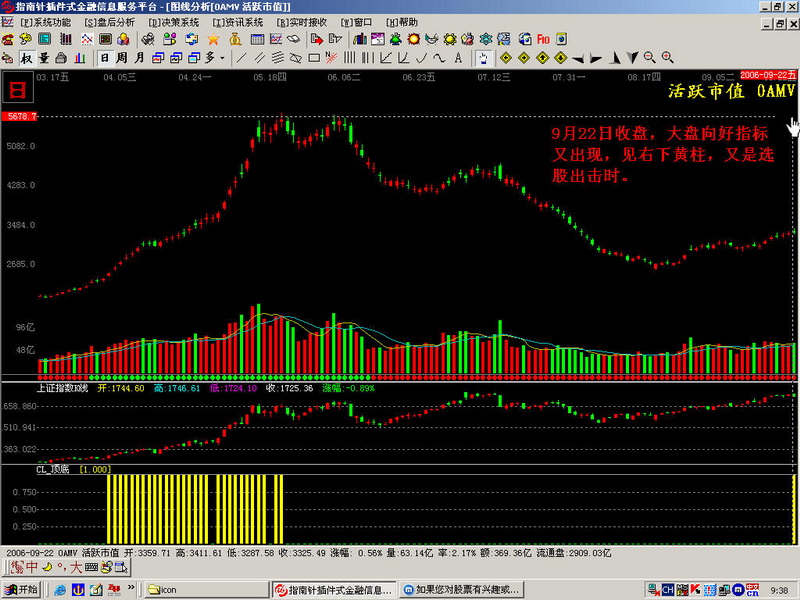Viewport: 800px width, 600px height.
Task: Click the bar chart books icon
Action: 360,39
